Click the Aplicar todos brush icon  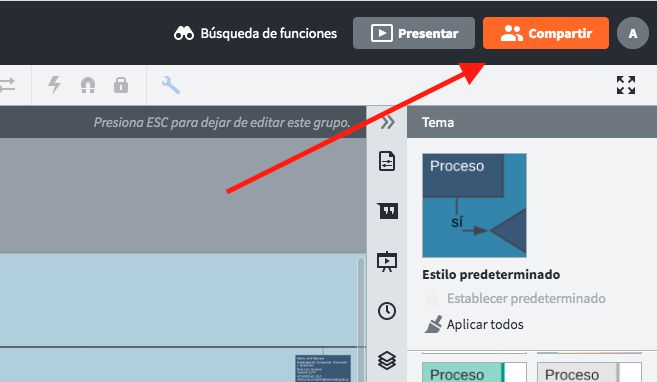[x=433, y=324]
